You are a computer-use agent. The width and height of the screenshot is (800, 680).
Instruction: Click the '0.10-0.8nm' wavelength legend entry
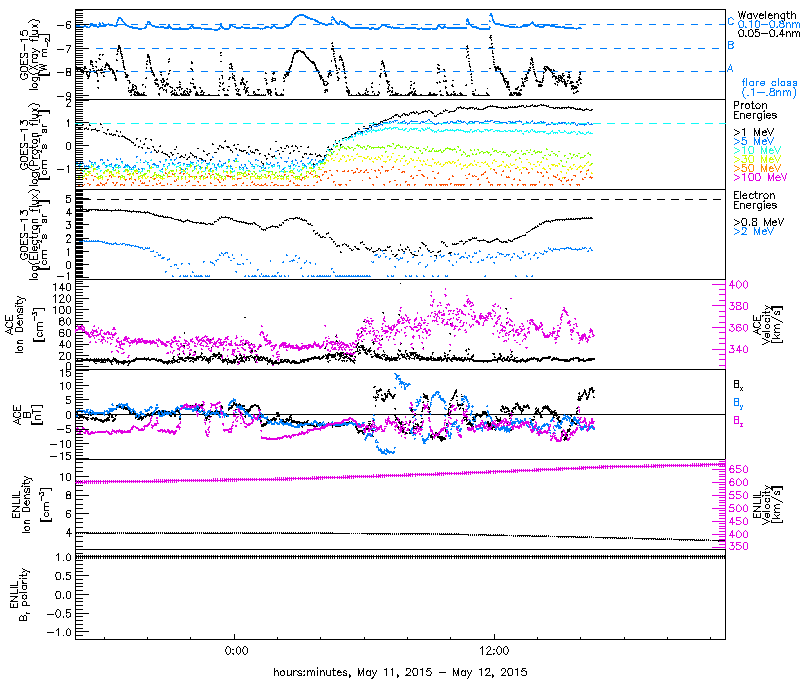(x=768, y=24)
